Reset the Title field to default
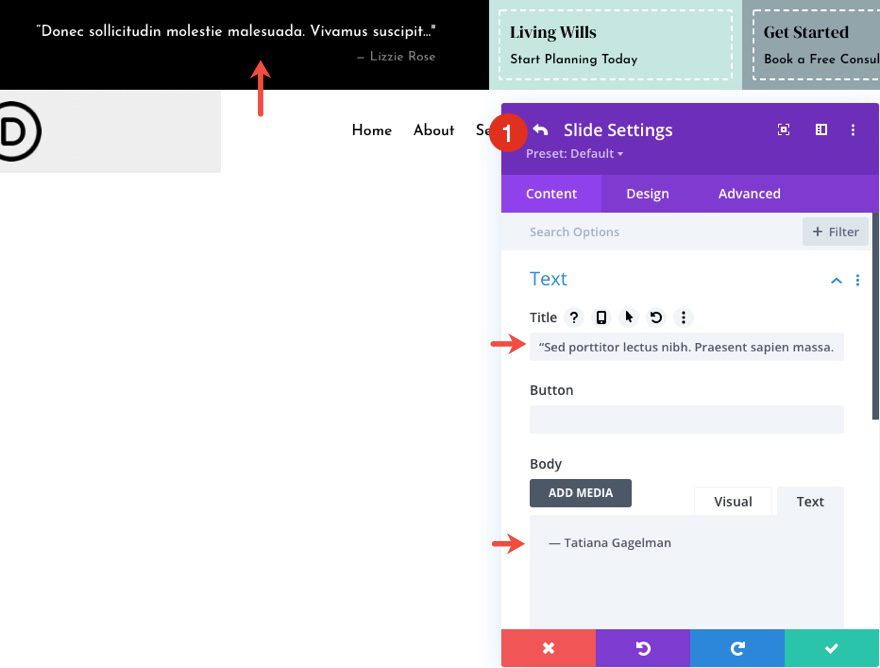The height and width of the screenshot is (668, 880). click(656, 317)
